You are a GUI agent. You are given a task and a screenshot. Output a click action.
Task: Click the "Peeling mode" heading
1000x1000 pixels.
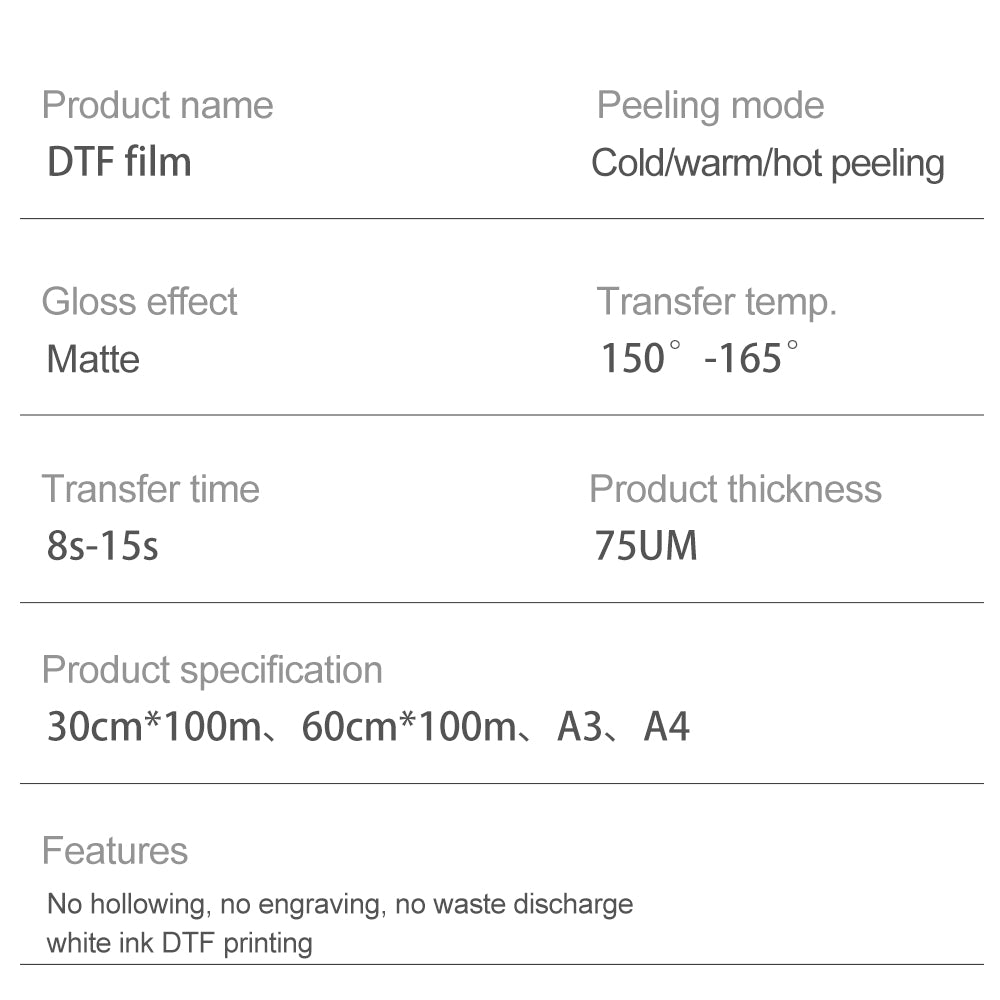[710, 105]
